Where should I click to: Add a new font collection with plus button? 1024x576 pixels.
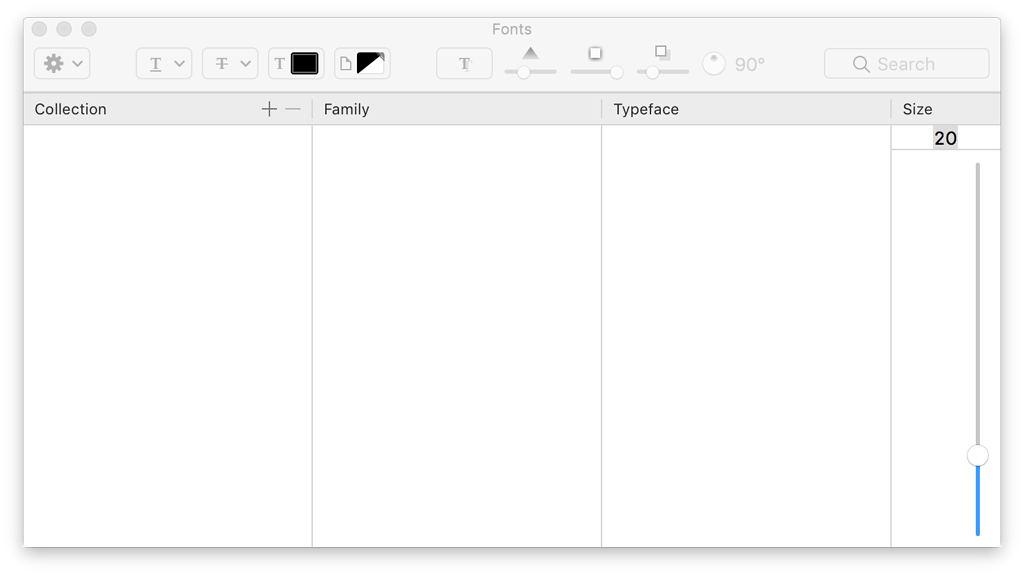[x=269, y=109]
